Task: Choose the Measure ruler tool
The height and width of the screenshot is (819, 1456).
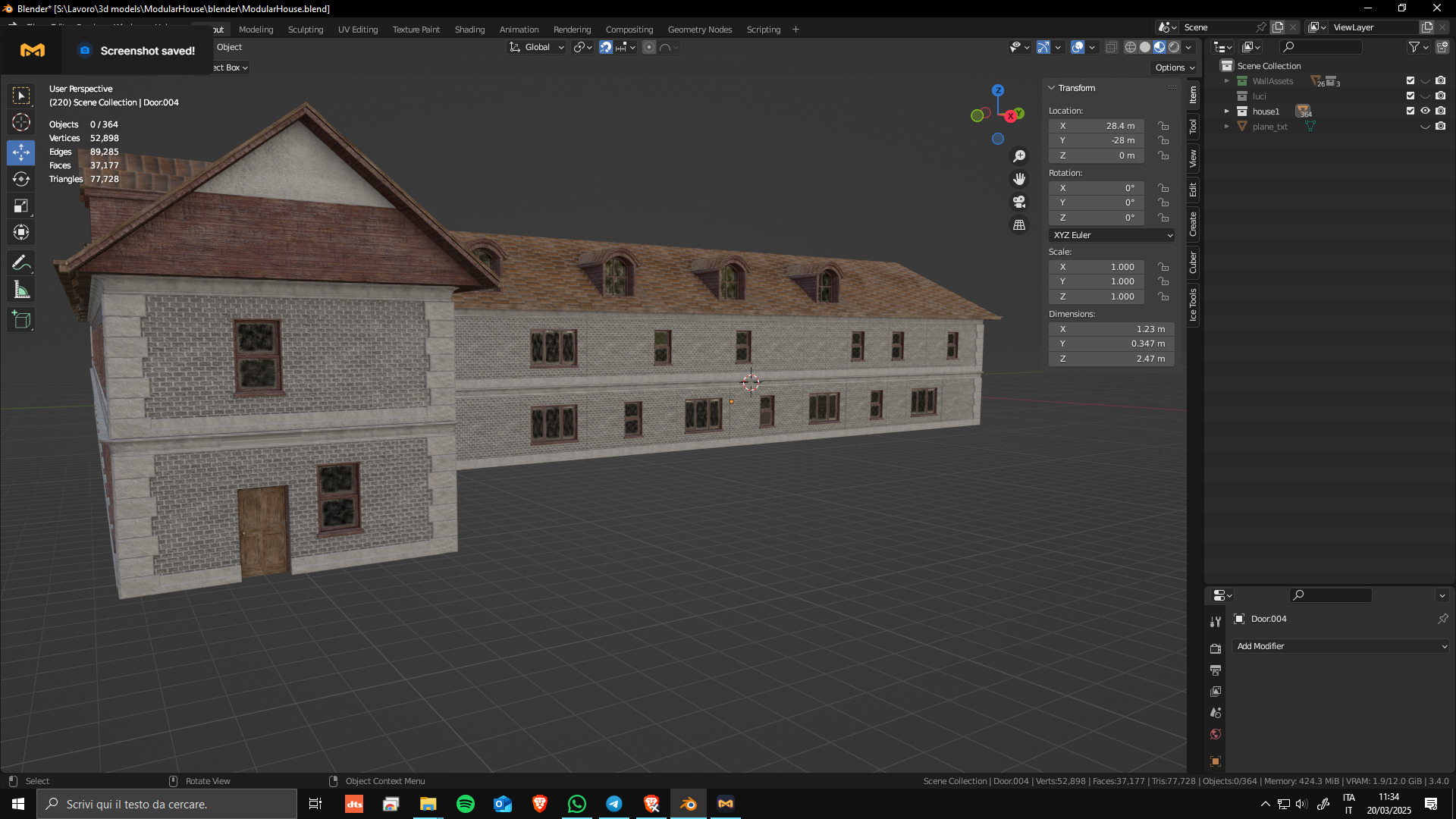Action: pyautogui.click(x=21, y=290)
